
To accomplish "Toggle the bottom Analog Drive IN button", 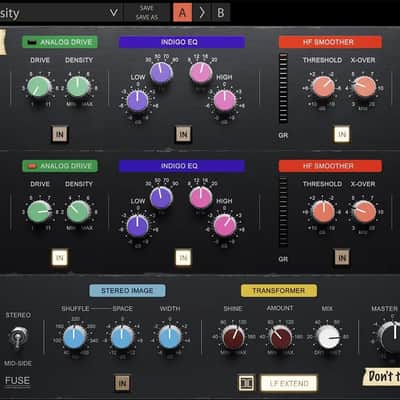I will click(x=60, y=258).
